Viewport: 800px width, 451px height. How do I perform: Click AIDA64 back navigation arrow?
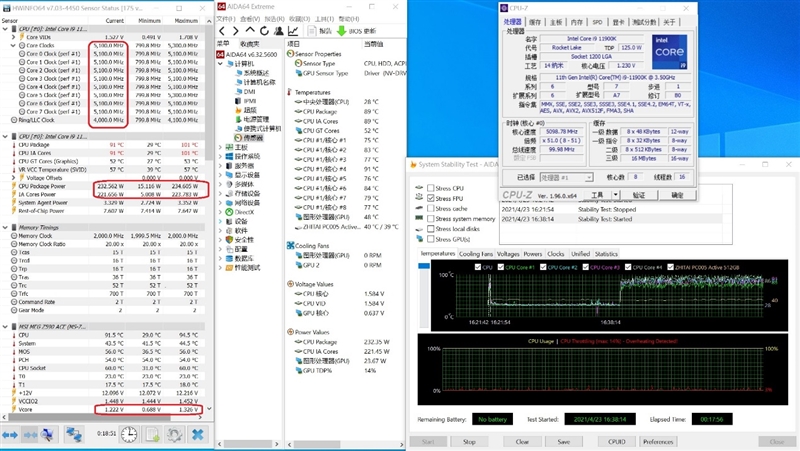coord(222,31)
